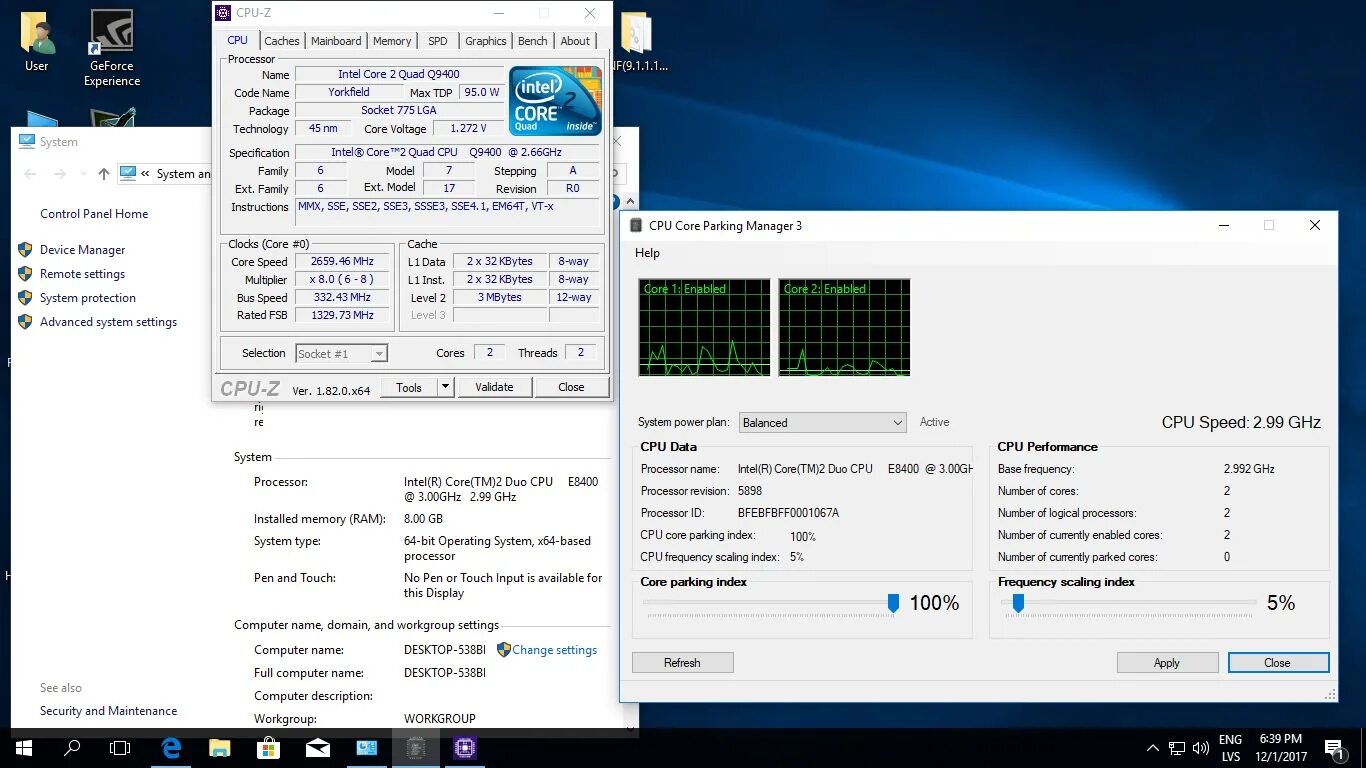
Task: Open the User folder desktop icon
Action: [37, 41]
